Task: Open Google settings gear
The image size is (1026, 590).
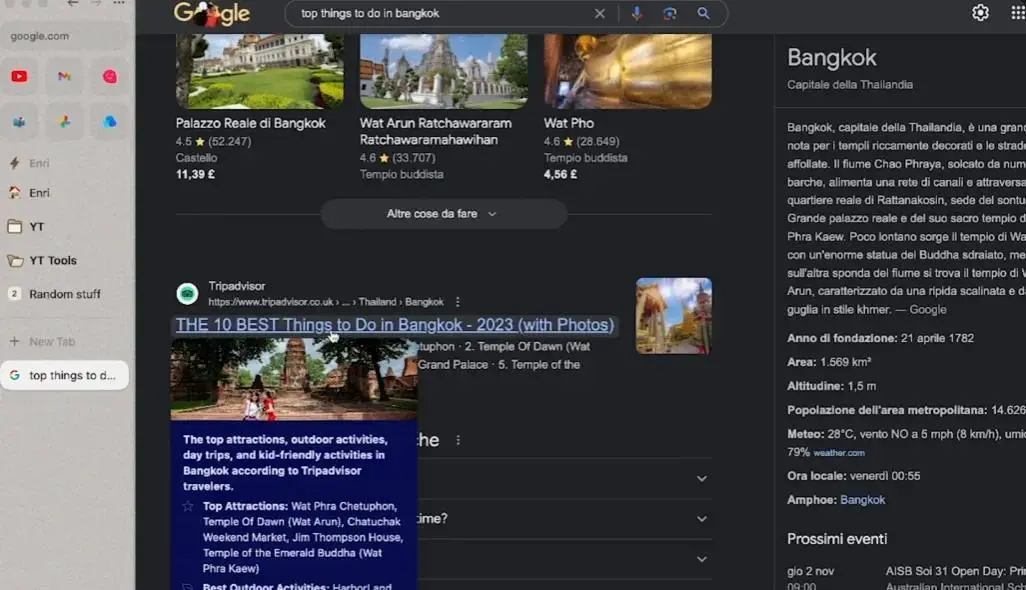Action: point(980,12)
